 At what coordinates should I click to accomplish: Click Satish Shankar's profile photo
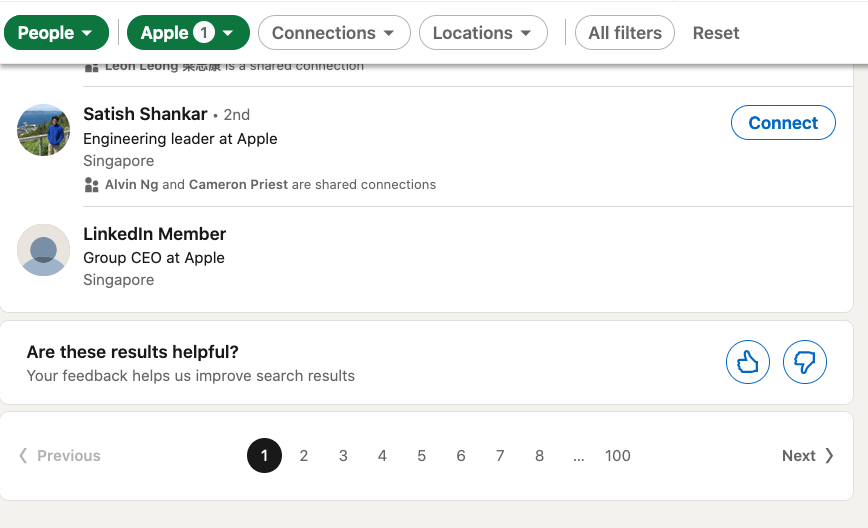point(44,130)
